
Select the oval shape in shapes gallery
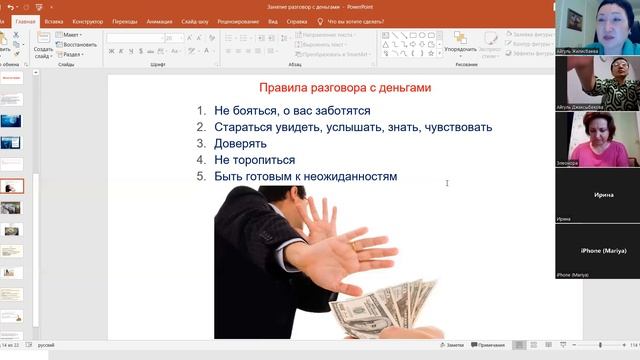(x=422, y=36)
